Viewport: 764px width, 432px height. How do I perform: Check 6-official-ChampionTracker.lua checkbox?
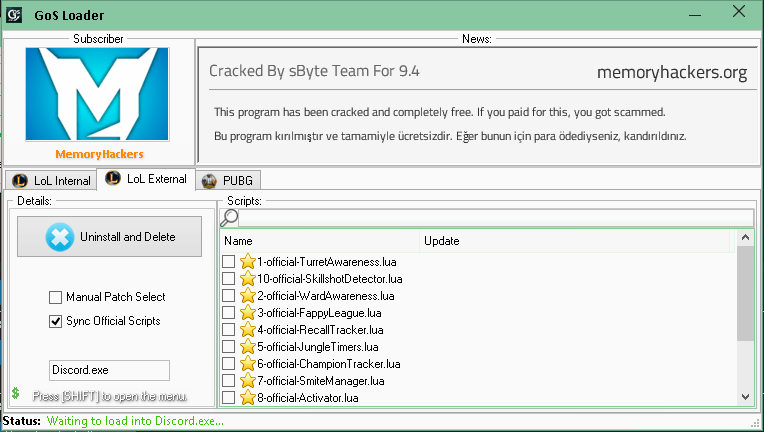[229, 364]
